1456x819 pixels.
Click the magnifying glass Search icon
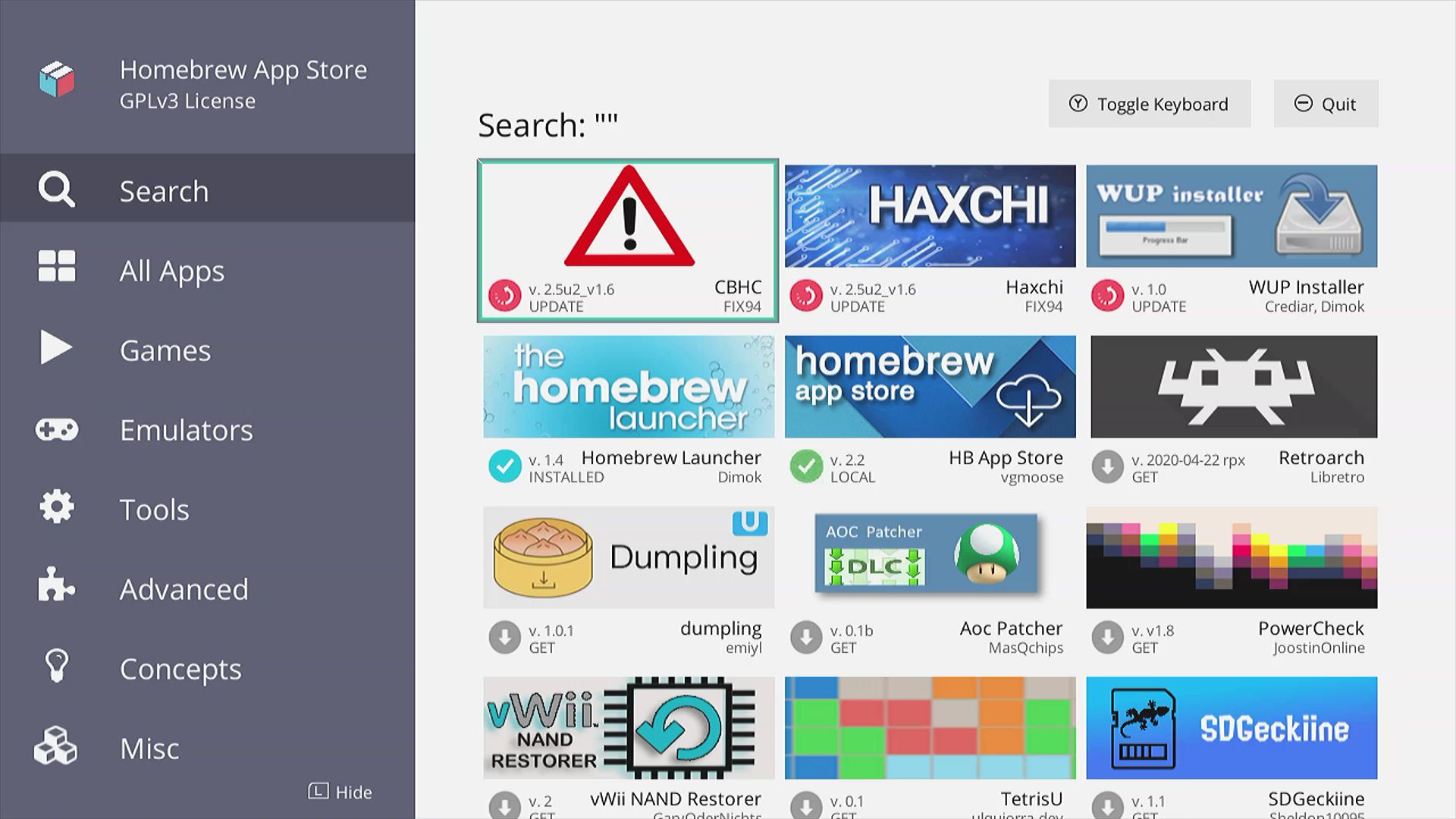coord(57,189)
